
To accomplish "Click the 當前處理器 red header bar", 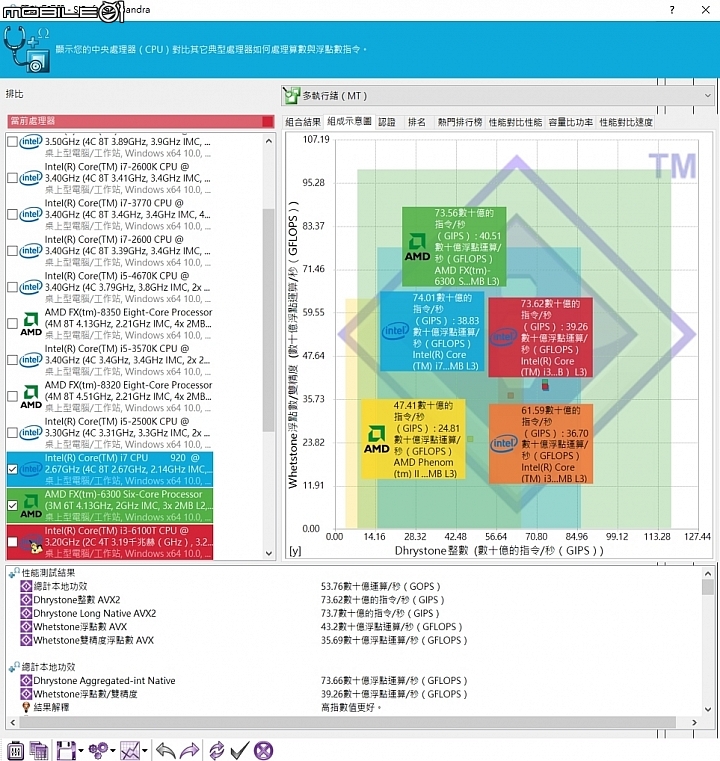I will tap(141, 121).
